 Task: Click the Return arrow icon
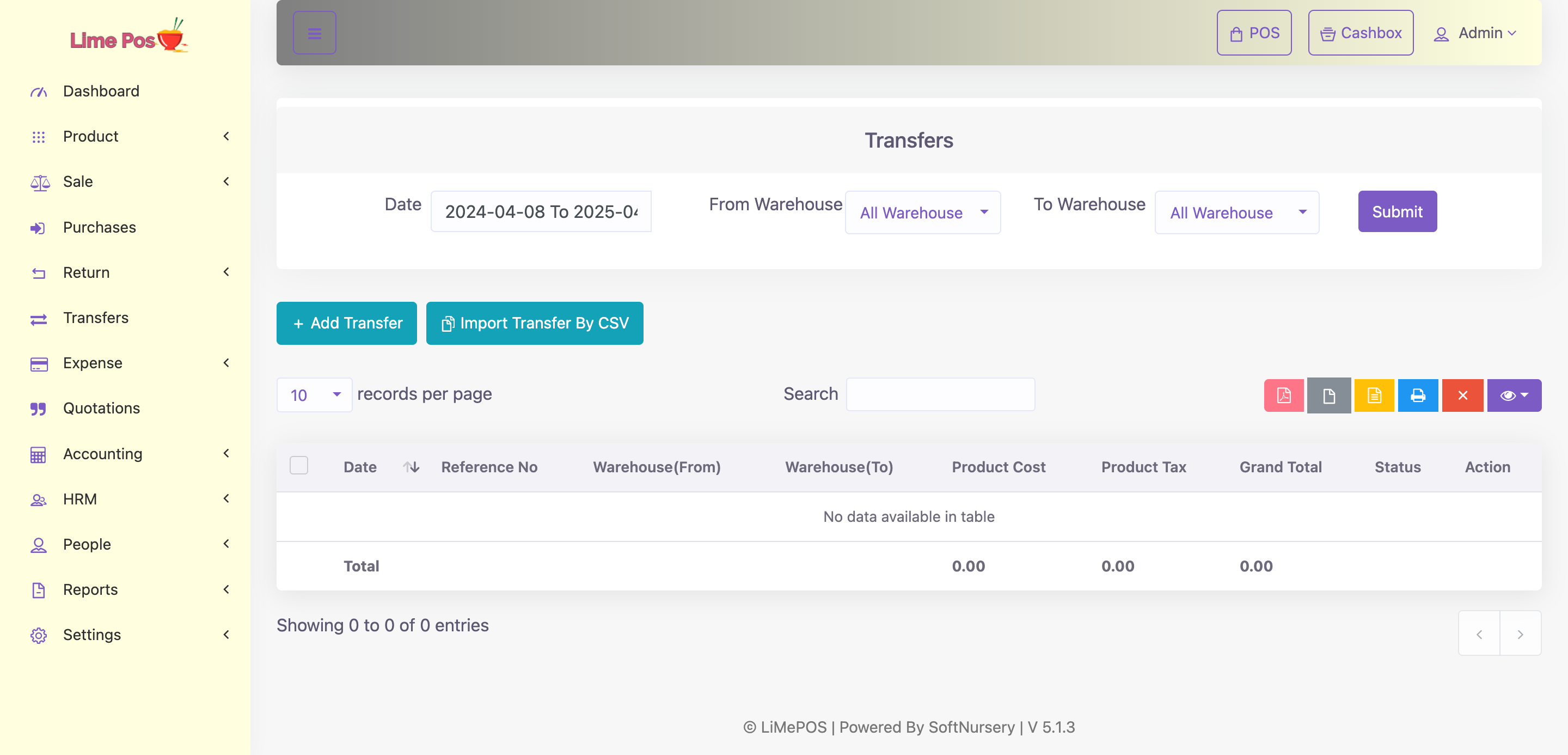coord(38,273)
